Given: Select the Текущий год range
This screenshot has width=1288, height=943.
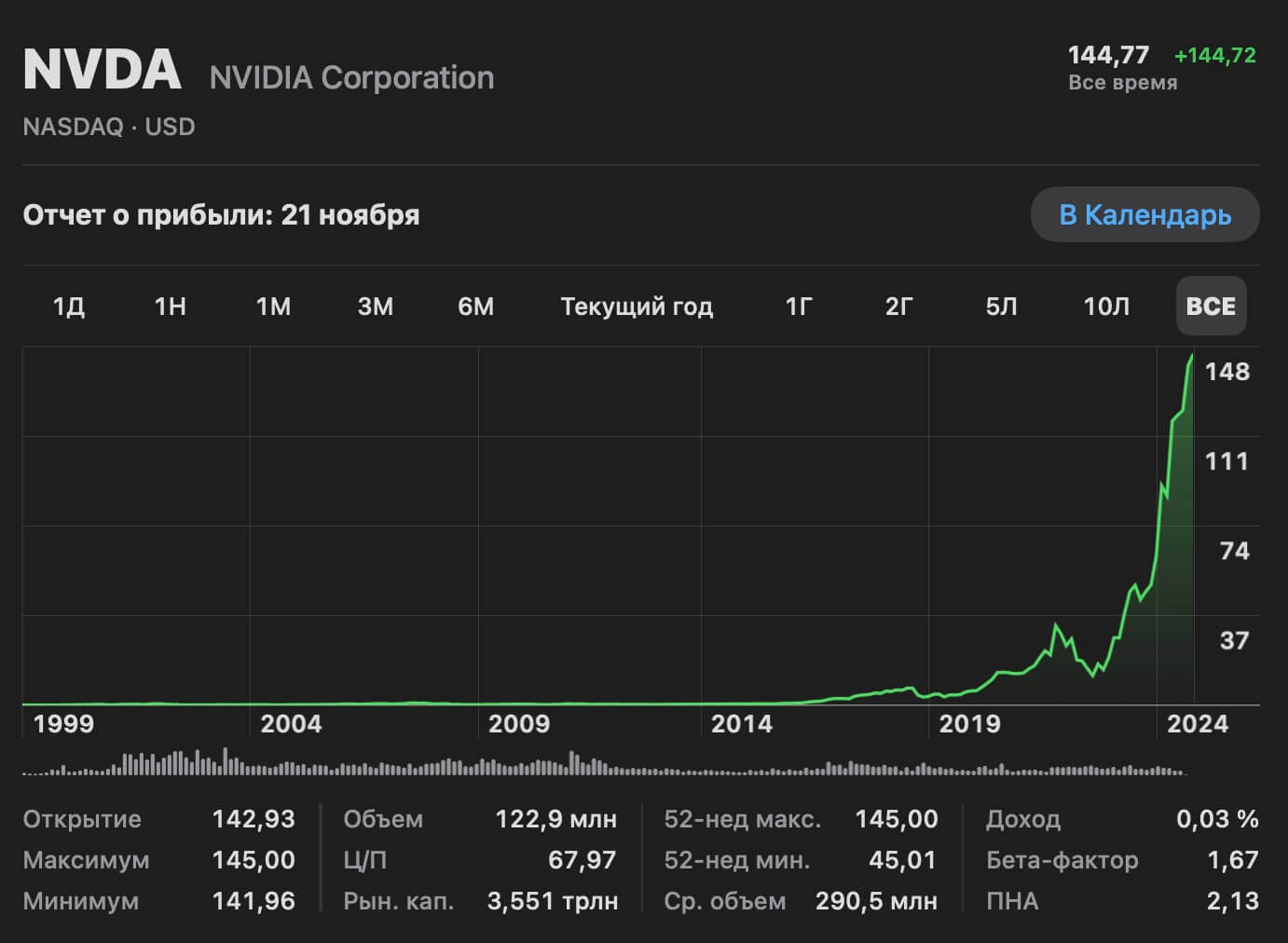Looking at the screenshot, I should click(637, 307).
